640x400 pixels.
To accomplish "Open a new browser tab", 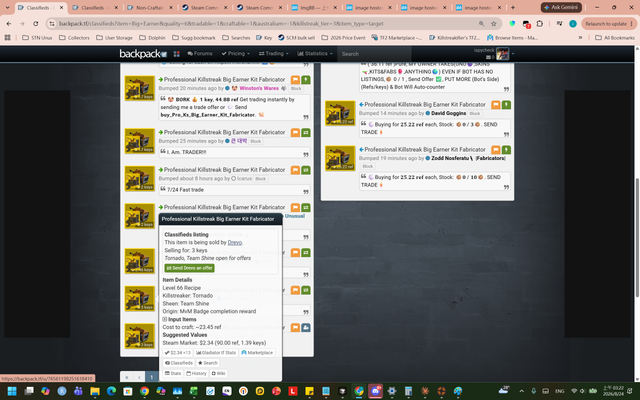I will [513, 7].
